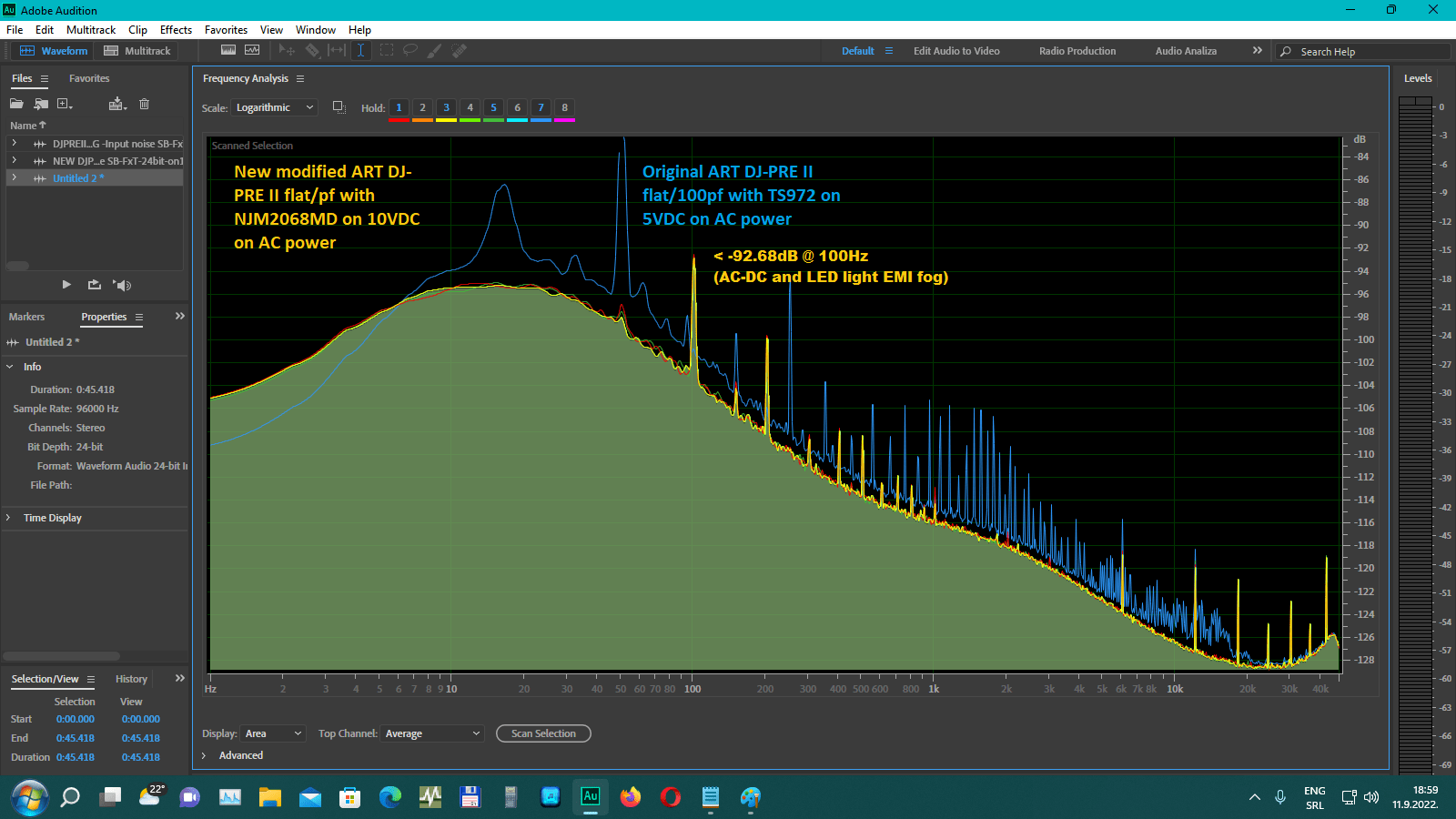
Task: Show hidden tabs beside Properties panel
Action: (180, 317)
